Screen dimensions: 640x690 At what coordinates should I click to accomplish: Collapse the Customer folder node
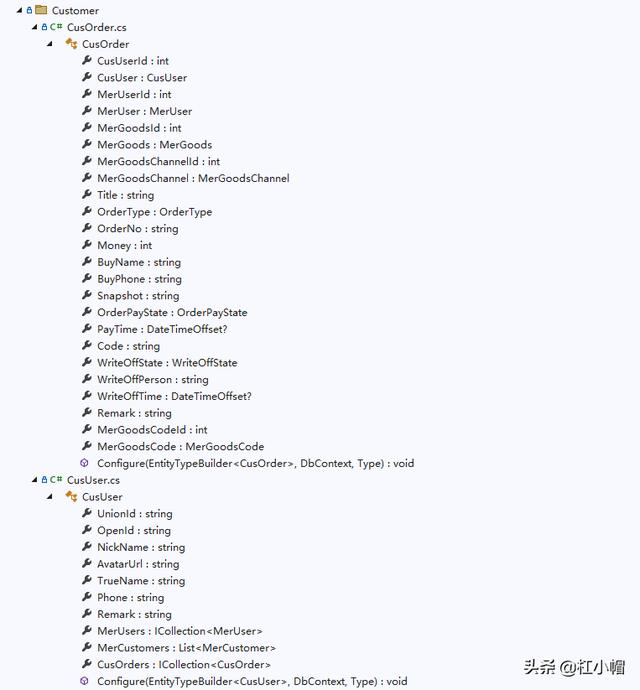(x=19, y=10)
